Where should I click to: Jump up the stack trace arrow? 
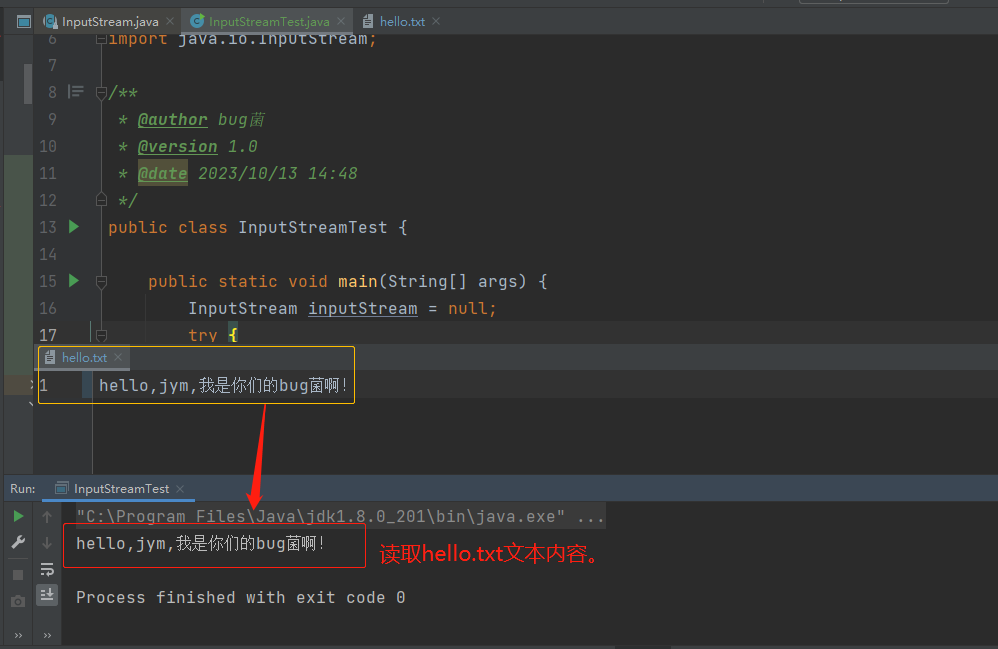[x=47, y=517]
